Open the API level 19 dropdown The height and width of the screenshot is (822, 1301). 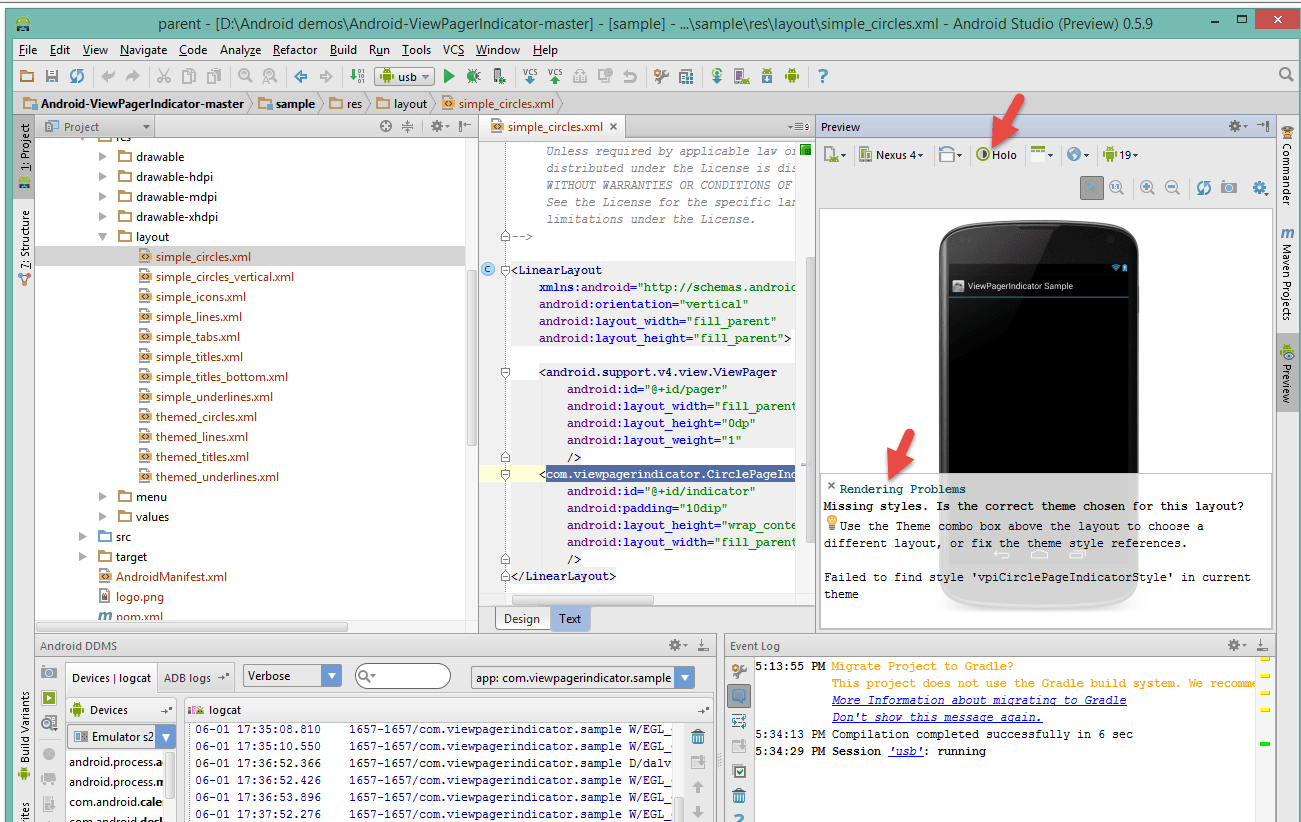1120,155
